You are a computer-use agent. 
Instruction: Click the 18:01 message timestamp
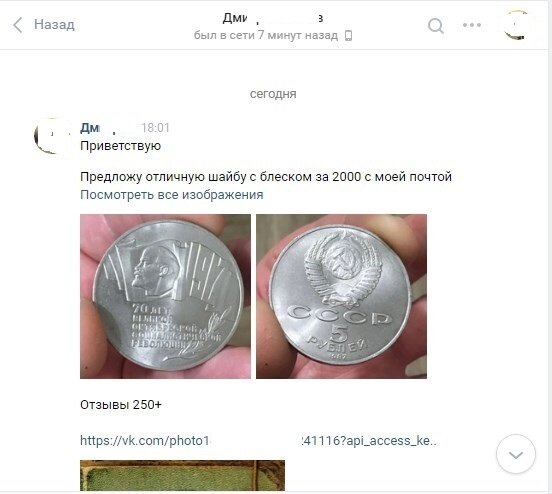click(x=155, y=128)
